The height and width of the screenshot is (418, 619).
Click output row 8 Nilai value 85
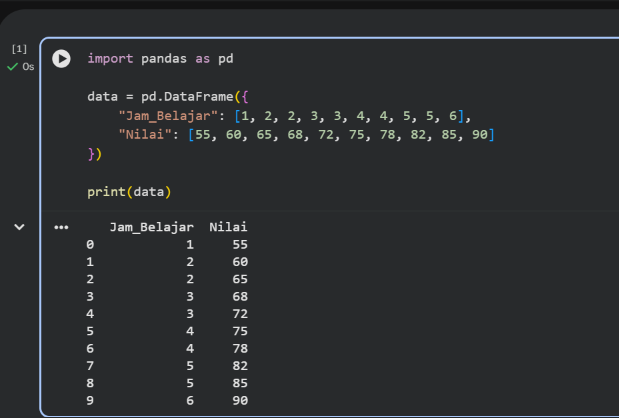240,383
